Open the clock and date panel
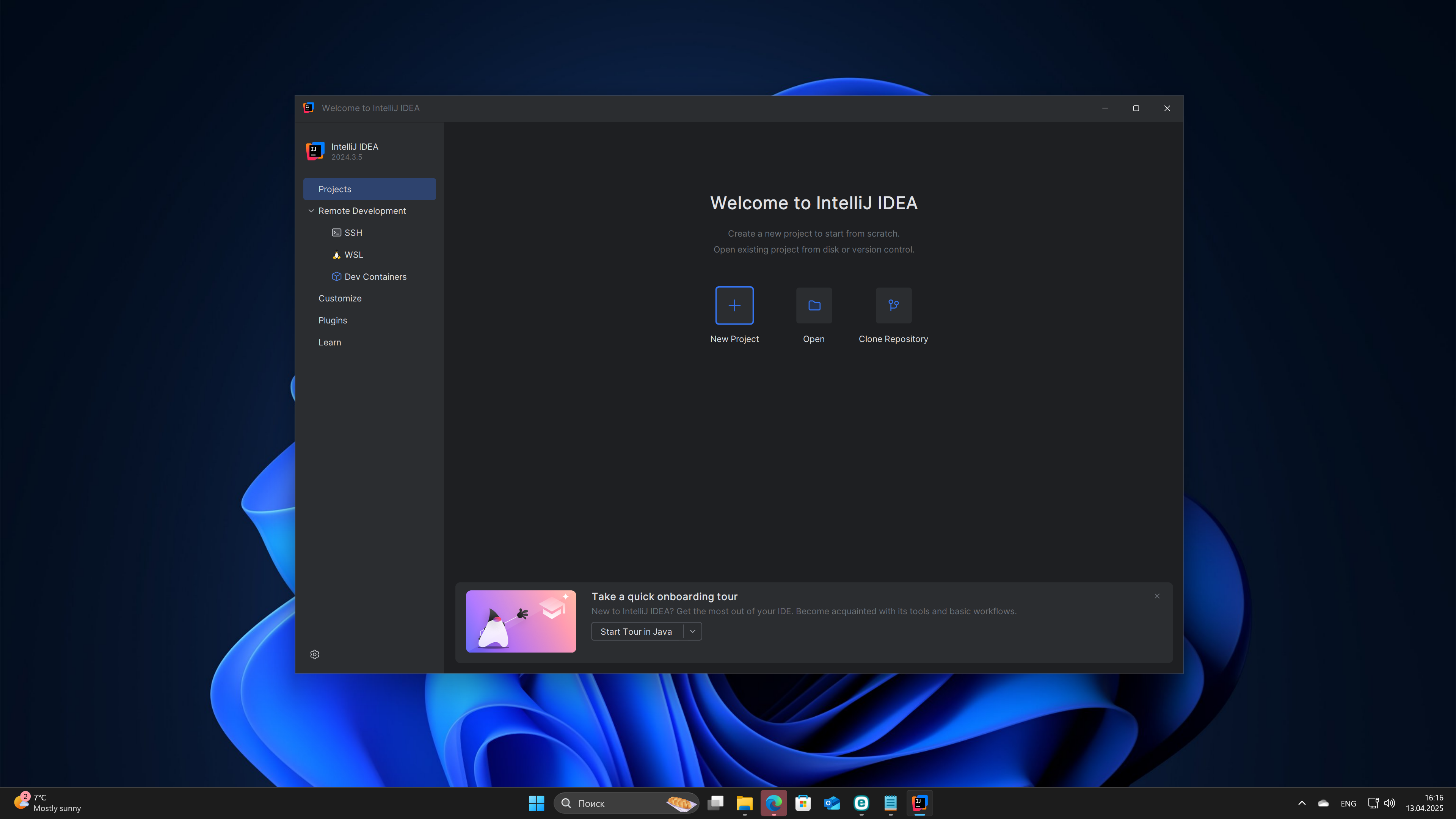The height and width of the screenshot is (819, 1456). point(1425,803)
